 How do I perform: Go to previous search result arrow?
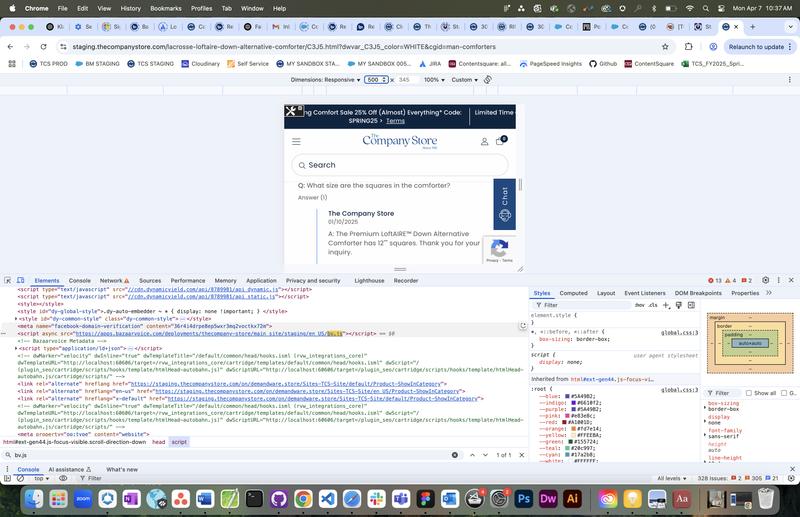pos(472,455)
